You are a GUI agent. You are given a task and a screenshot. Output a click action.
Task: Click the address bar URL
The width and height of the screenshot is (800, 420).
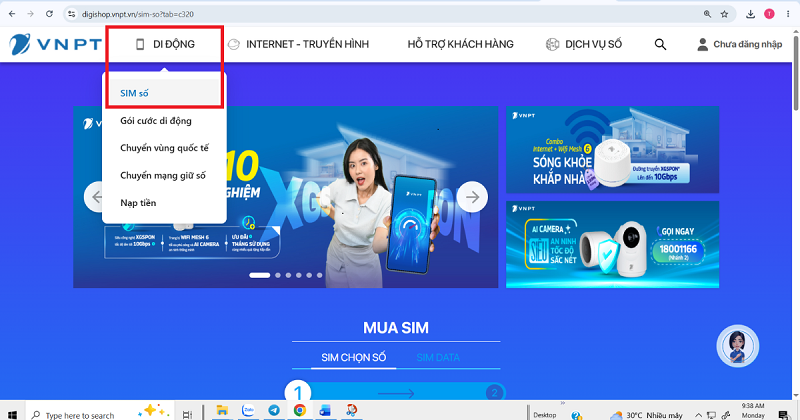click(138, 14)
